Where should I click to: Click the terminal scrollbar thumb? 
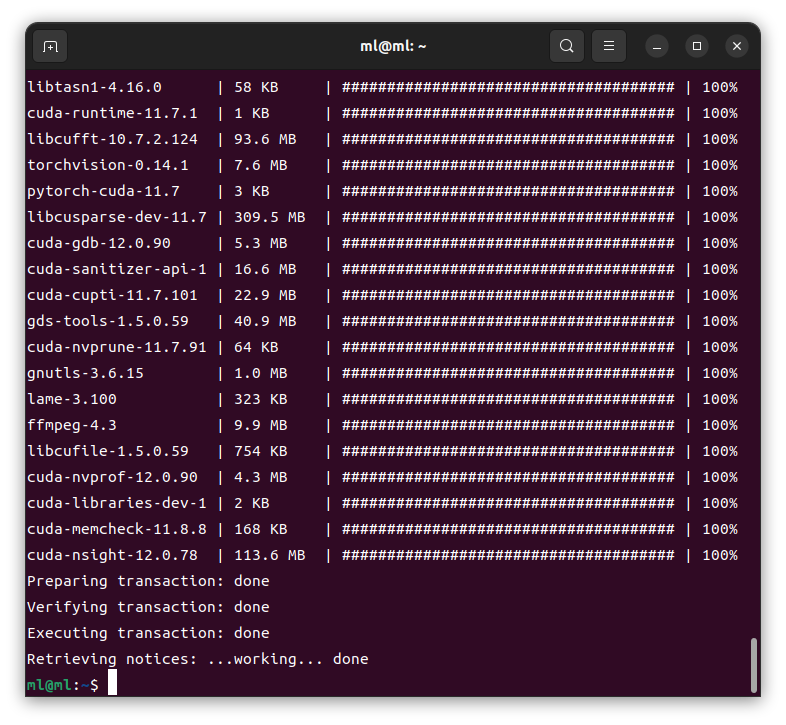click(753, 665)
